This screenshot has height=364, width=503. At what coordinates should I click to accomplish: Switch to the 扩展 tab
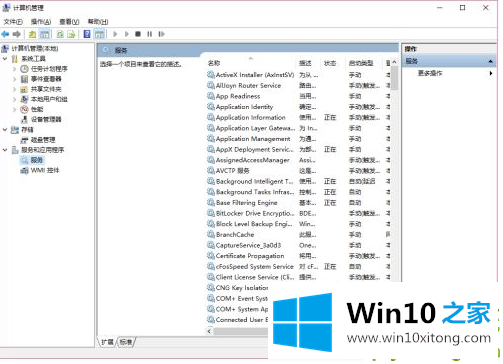click(108, 342)
